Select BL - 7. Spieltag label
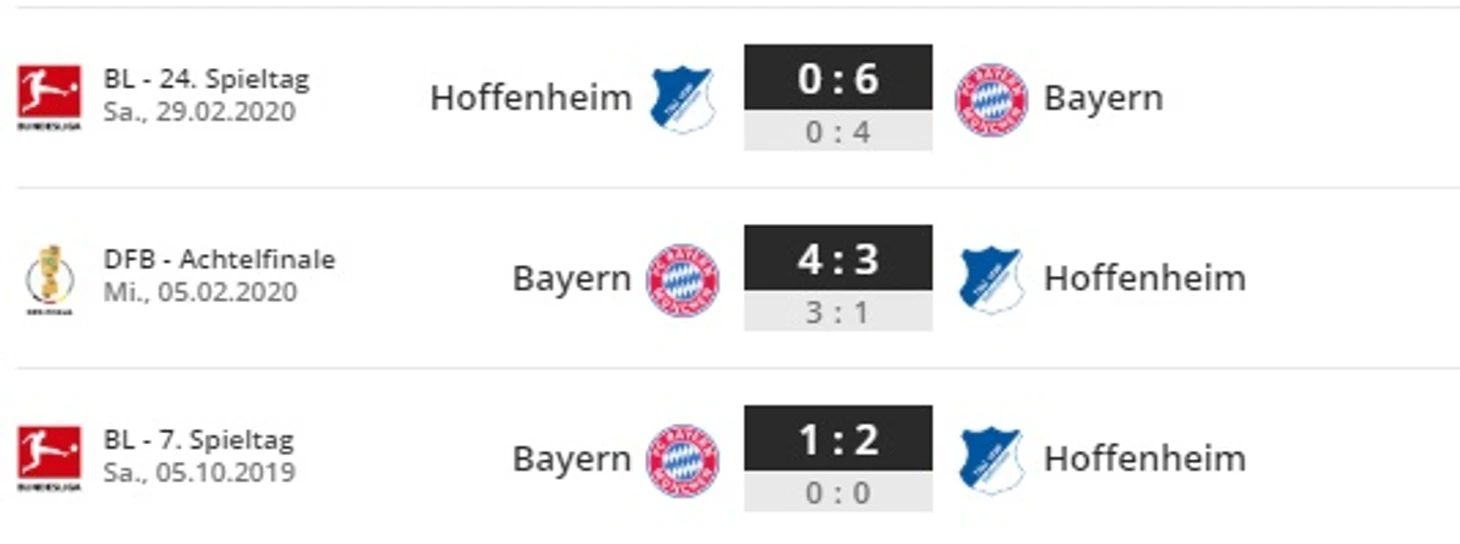 pyautogui.click(x=198, y=440)
